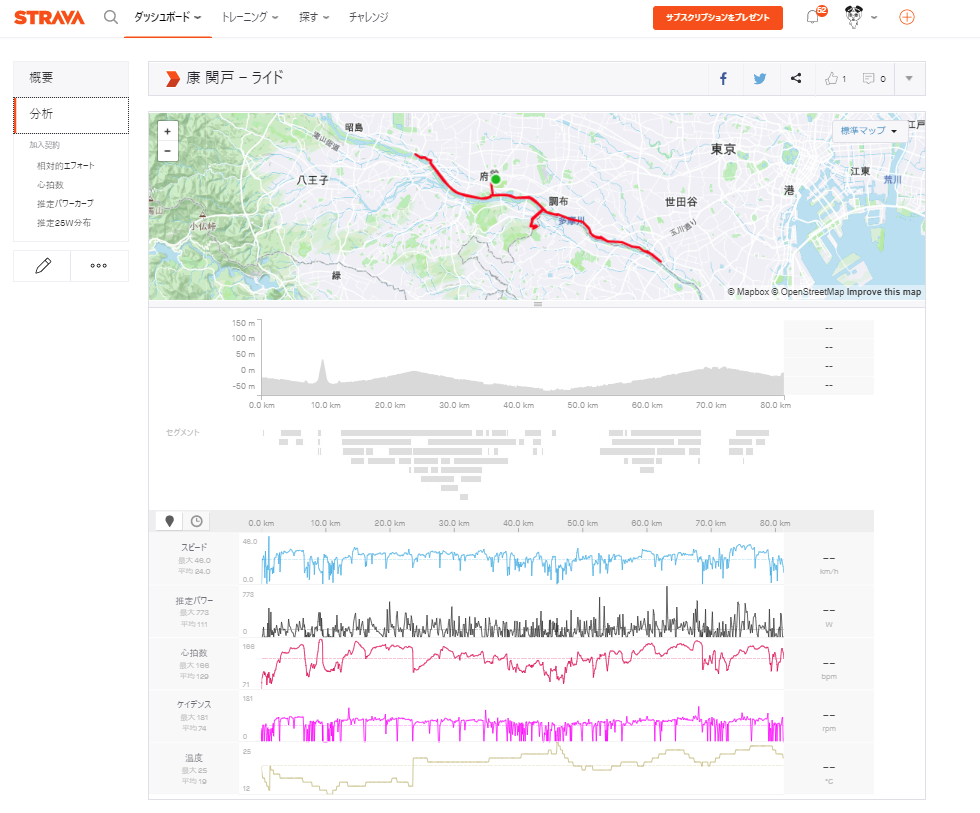Screen dimensions: 980x813
Task: Give kudos with the thumbs-up icon
Action: pos(835,79)
